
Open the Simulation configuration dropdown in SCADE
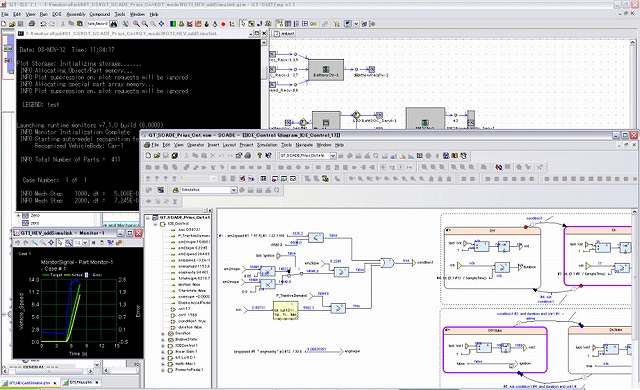(233, 190)
